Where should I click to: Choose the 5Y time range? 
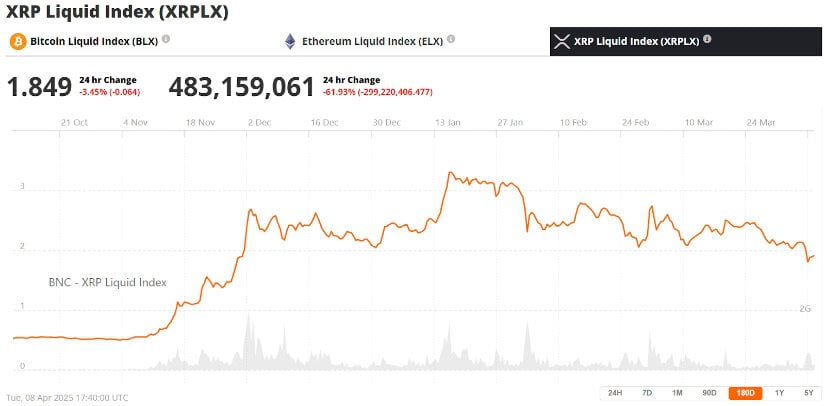(x=807, y=392)
